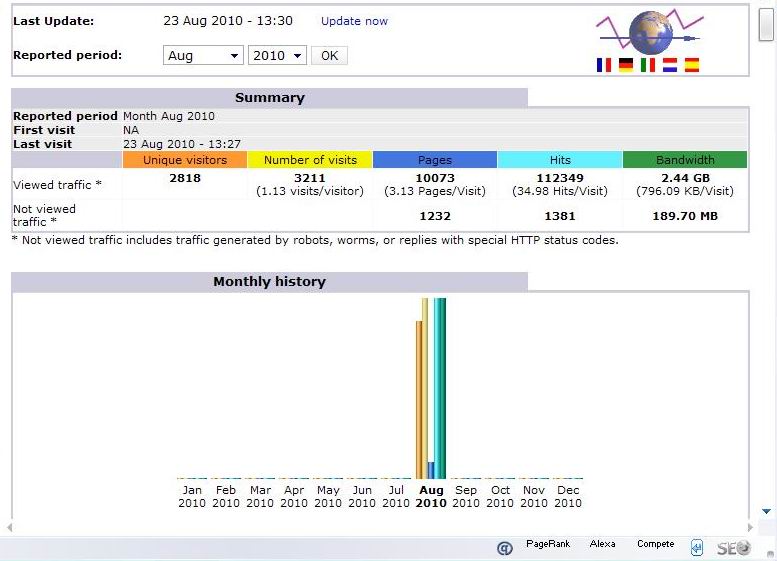Click the unique visitors value 2818
Image resolution: width=777 pixels, height=561 pixels.
185,178
